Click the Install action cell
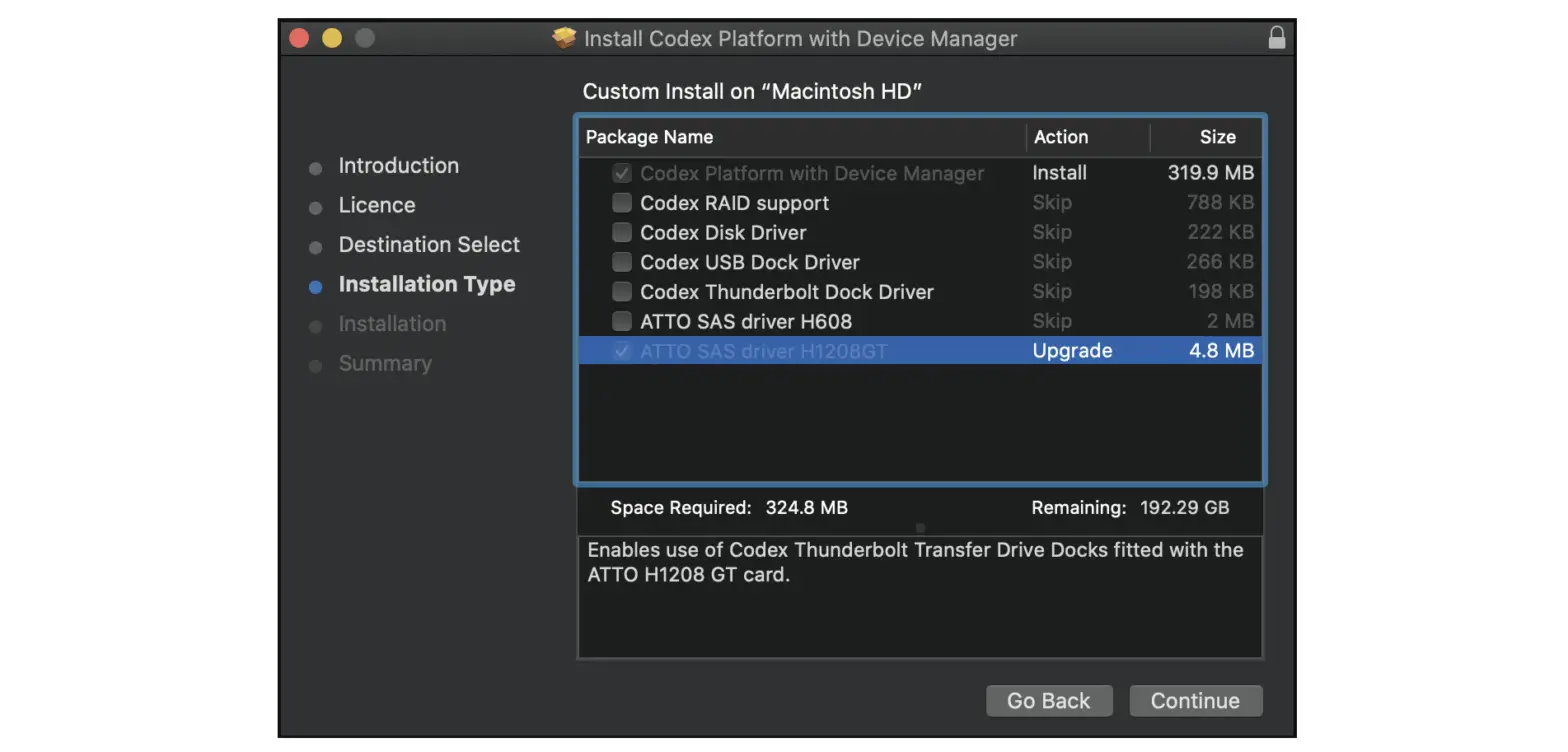1568x752 pixels. [x=1059, y=173]
